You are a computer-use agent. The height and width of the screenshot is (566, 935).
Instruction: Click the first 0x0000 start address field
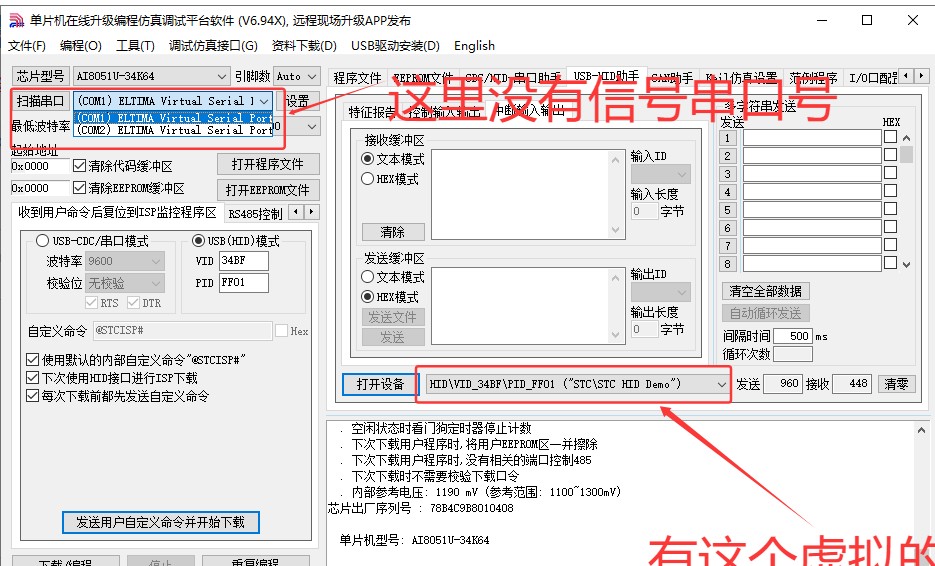click(40, 166)
